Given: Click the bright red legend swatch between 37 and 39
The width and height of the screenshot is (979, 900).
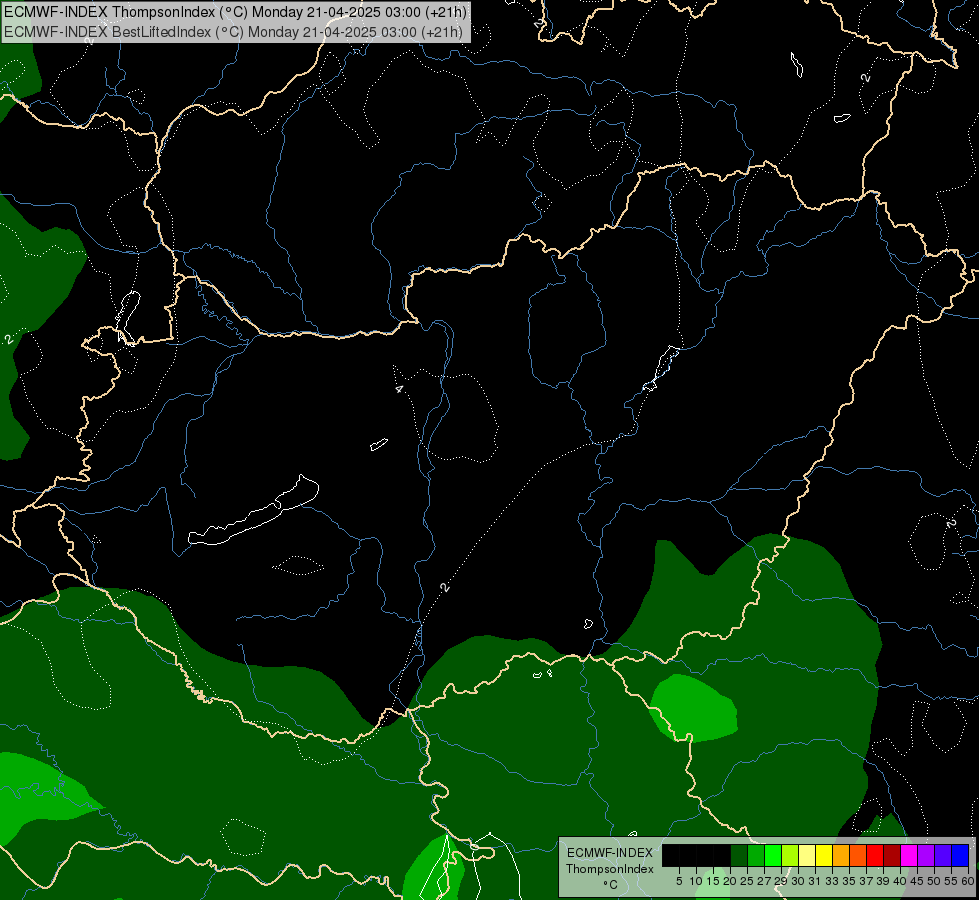Looking at the screenshot, I should click(875, 855).
